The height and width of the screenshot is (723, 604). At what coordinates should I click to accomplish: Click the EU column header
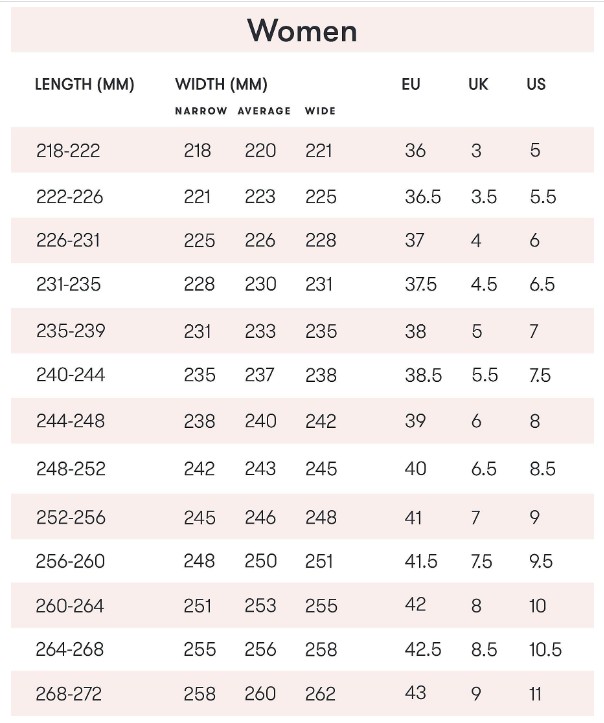tap(411, 84)
